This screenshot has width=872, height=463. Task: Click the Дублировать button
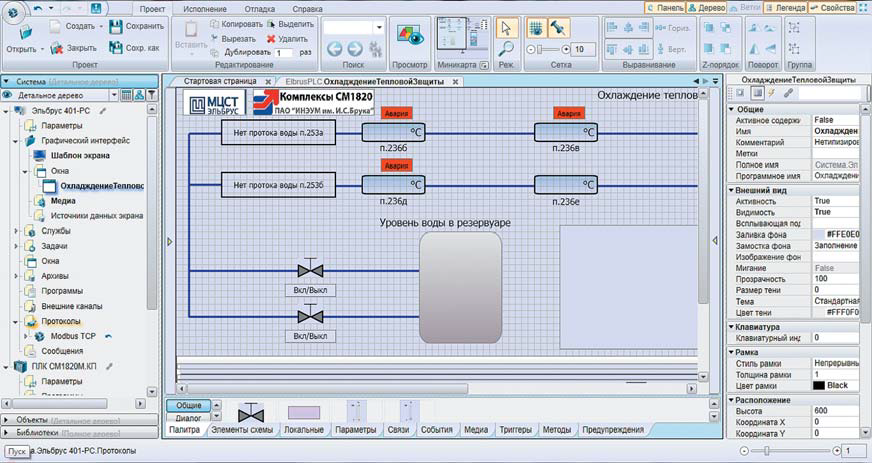[x=241, y=52]
